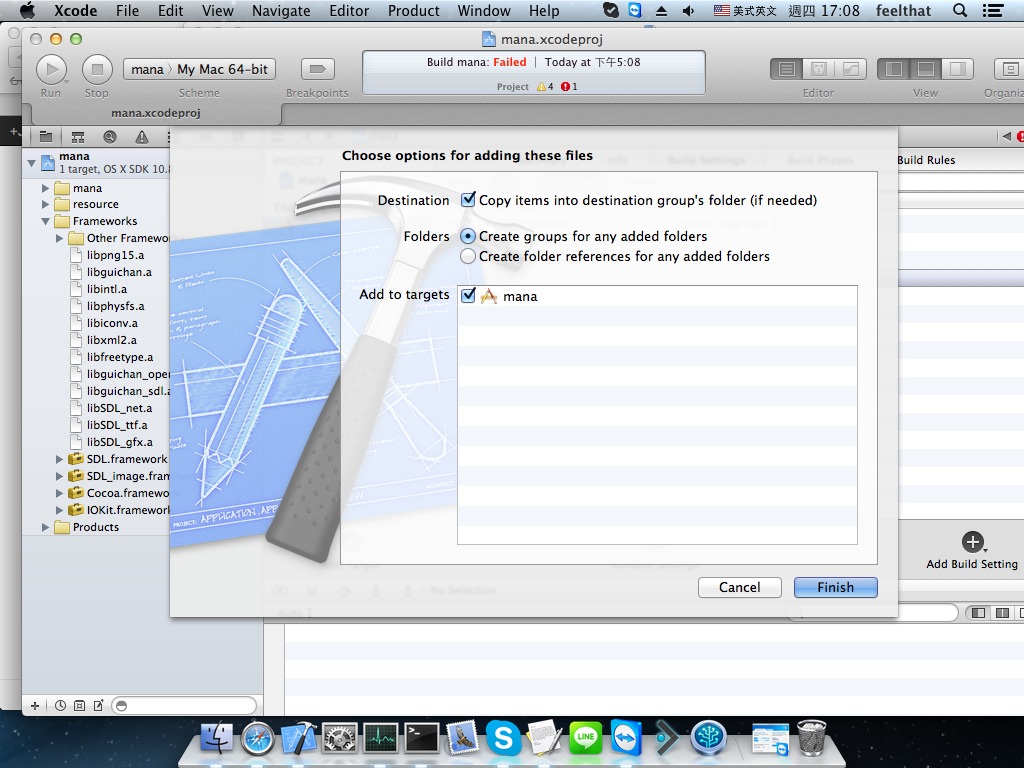Select the Standard editor icon
This screenshot has width=1024, height=768.
[787, 69]
